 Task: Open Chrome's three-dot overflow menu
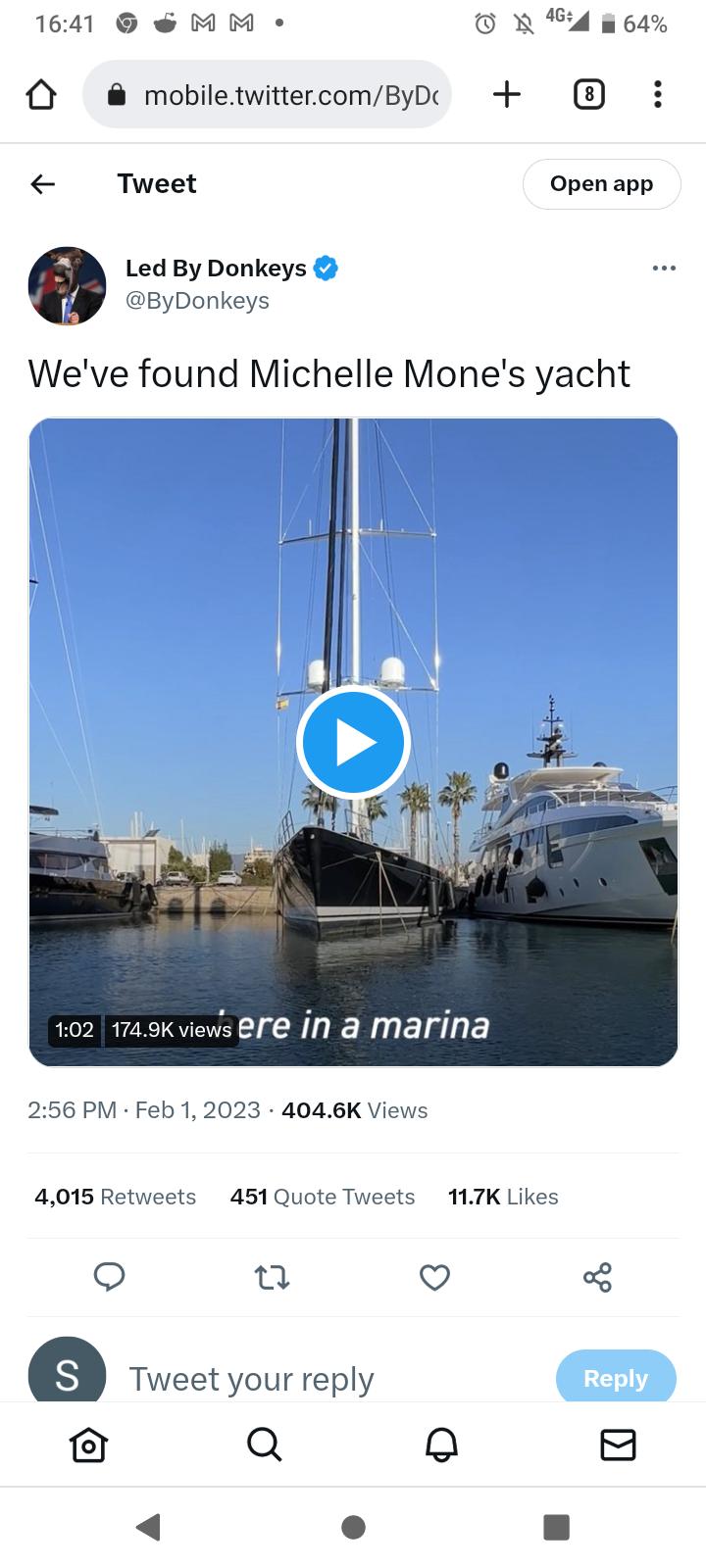coord(658,94)
